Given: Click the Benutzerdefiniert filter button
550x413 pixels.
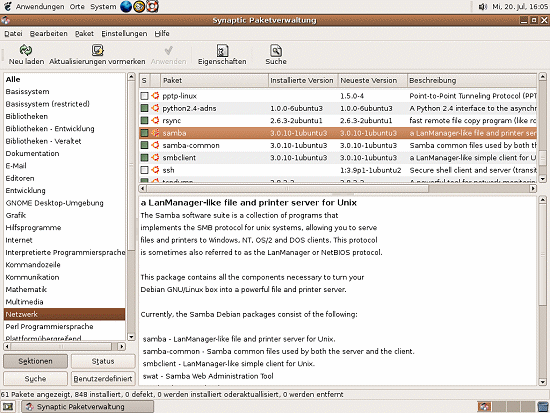Looking at the screenshot, I should [x=103, y=379].
